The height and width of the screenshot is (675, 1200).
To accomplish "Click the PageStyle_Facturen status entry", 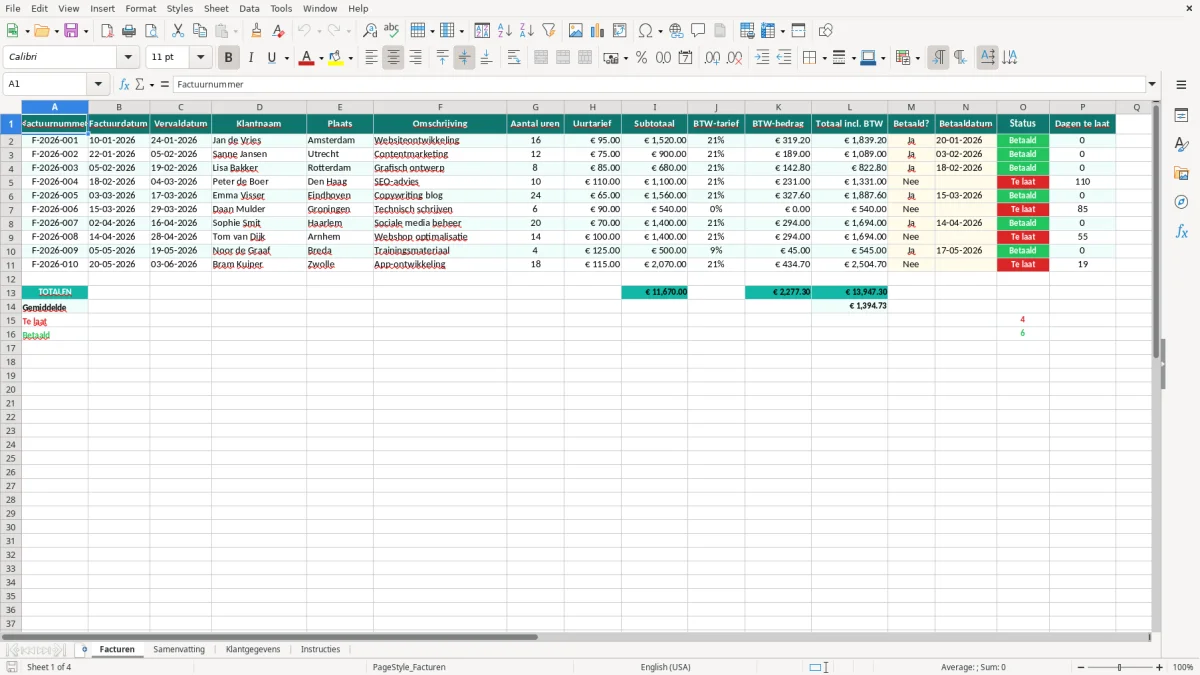I will [x=409, y=667].
